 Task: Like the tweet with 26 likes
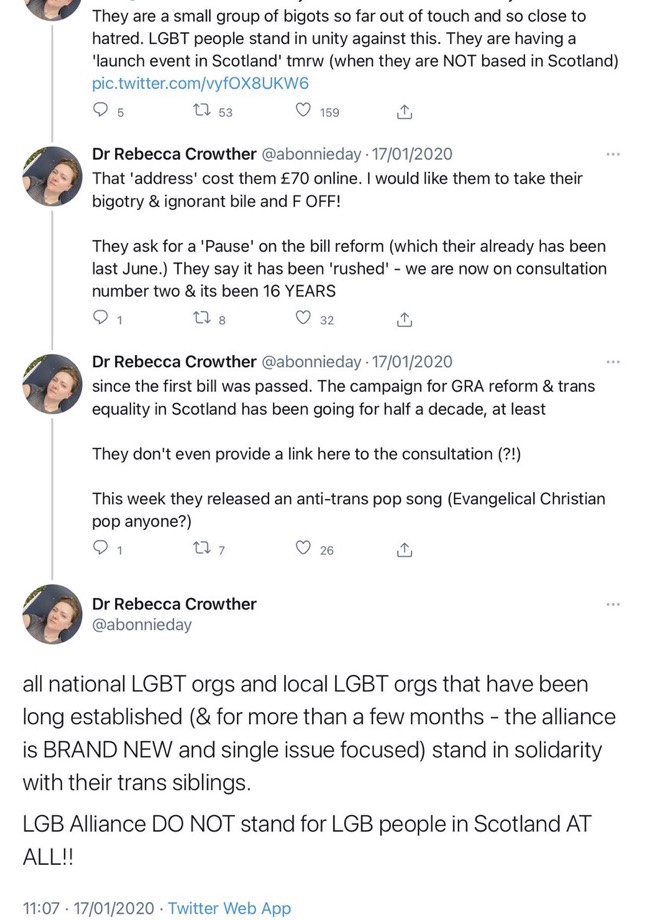pyautogui.click(x=303, y=549)
